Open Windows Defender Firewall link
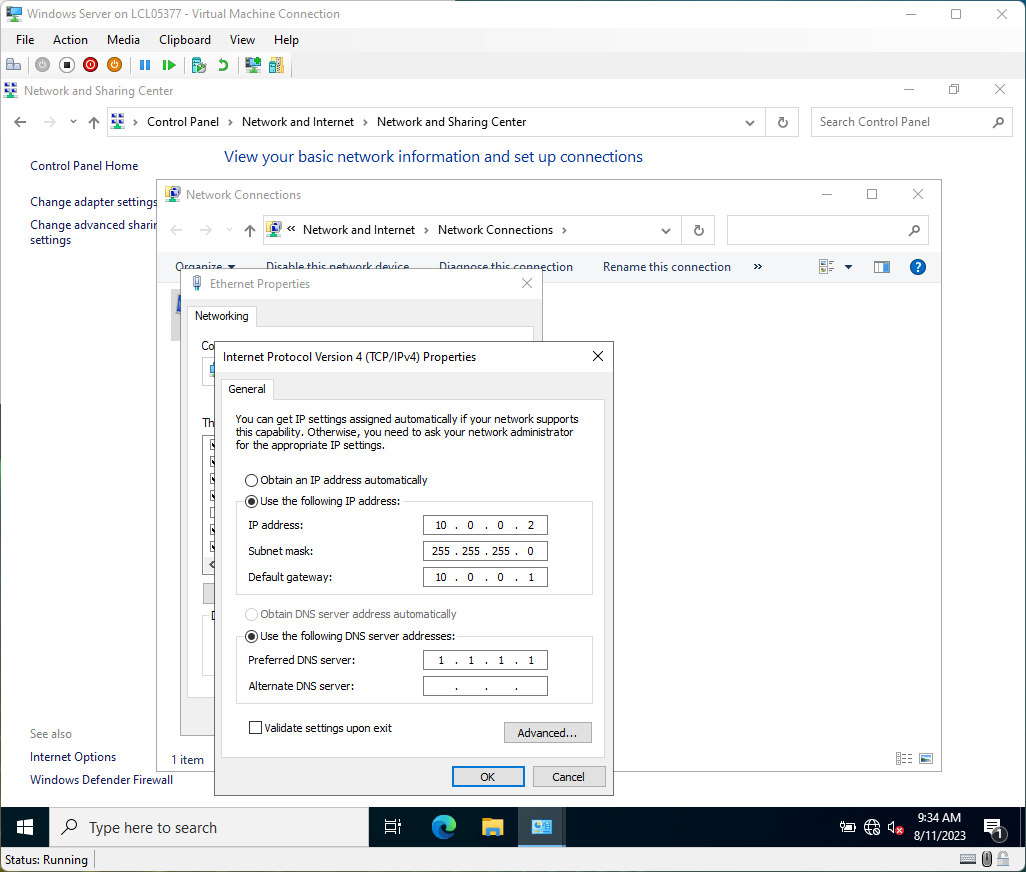 pyautogui.click(x=100, y=779)
